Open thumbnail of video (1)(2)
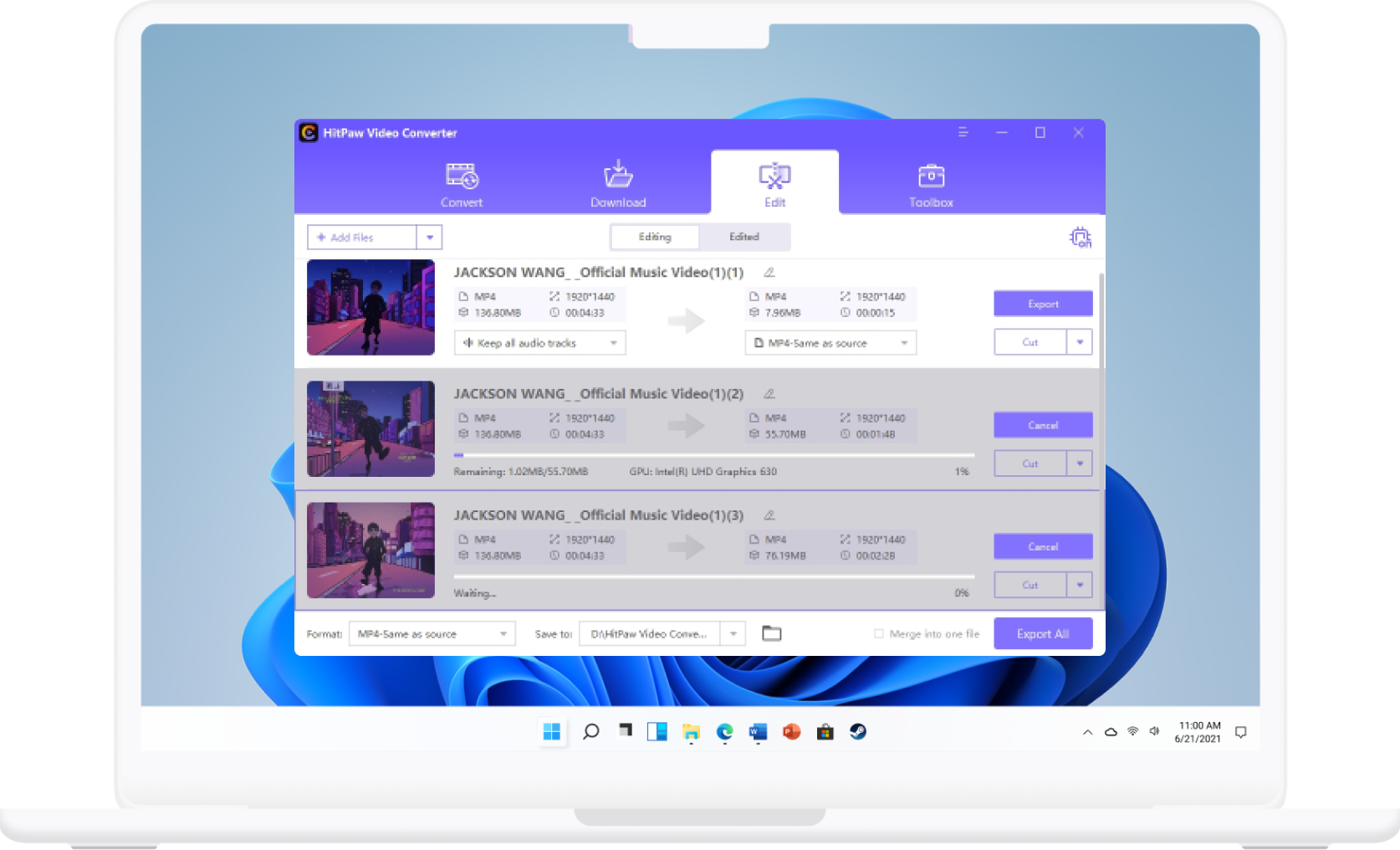1400x850 pixels. coord(370,428)
